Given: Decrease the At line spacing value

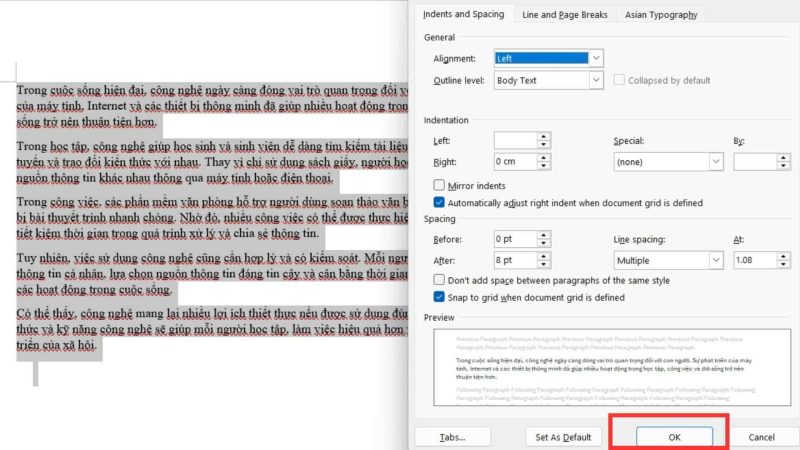Looking at the screenshot, I should coord(784,264).
